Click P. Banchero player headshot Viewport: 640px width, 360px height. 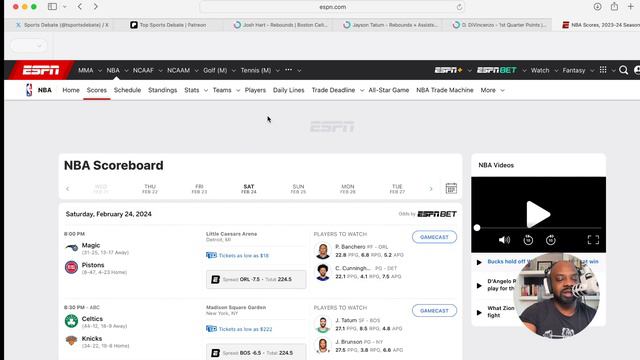[x=322, y=251]
